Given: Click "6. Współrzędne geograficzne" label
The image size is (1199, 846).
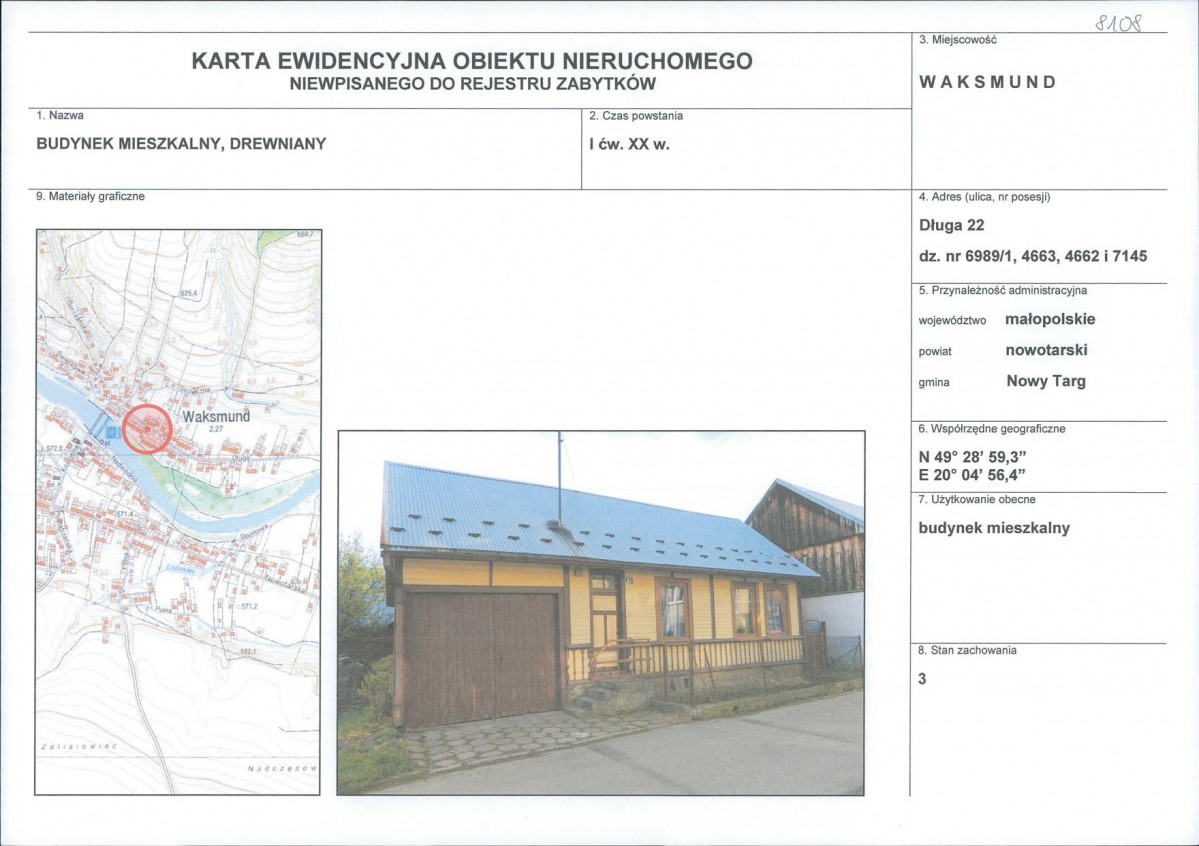Looking at the screenshot, I should tap(992, 429).
